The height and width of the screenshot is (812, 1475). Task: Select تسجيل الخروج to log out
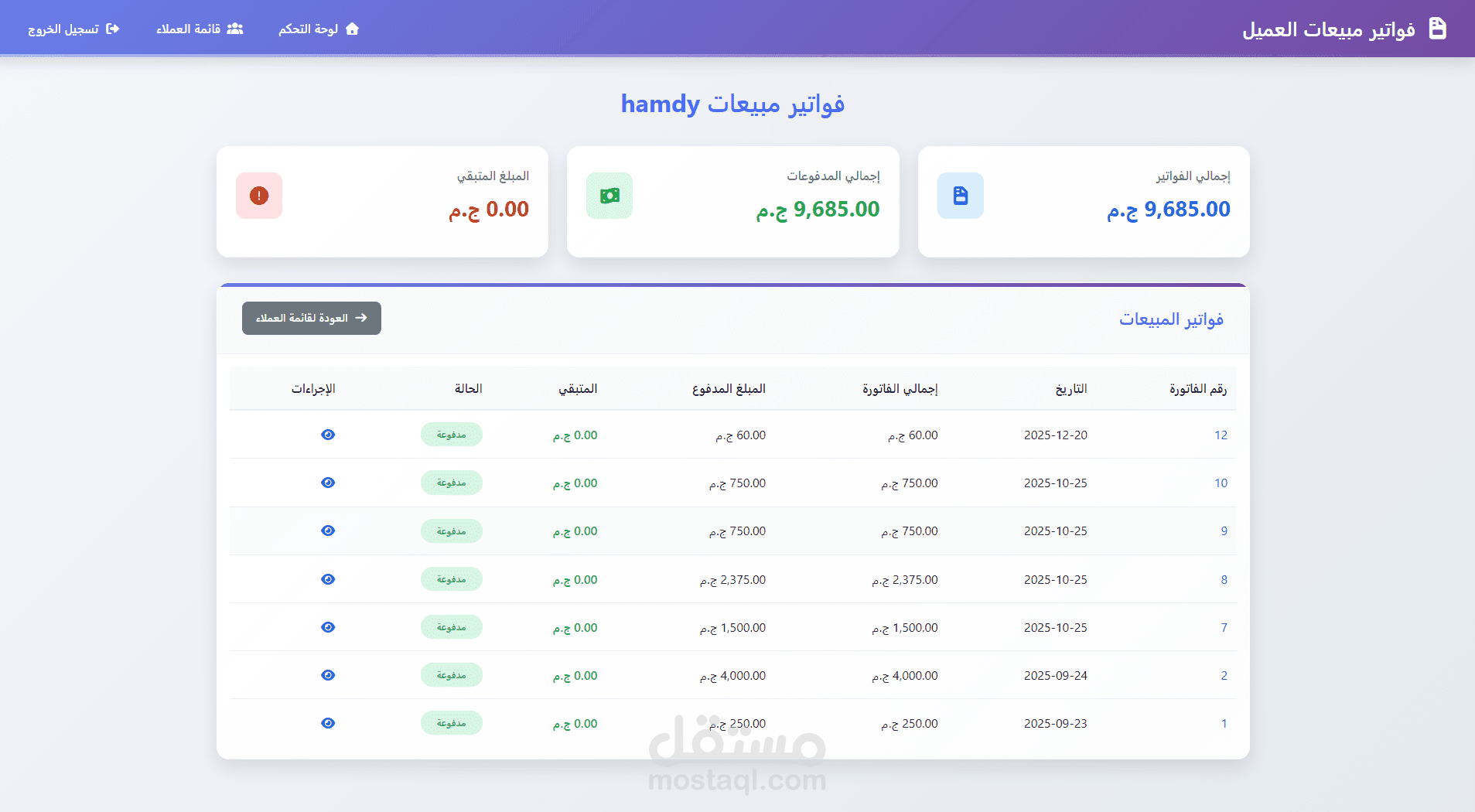73,29
